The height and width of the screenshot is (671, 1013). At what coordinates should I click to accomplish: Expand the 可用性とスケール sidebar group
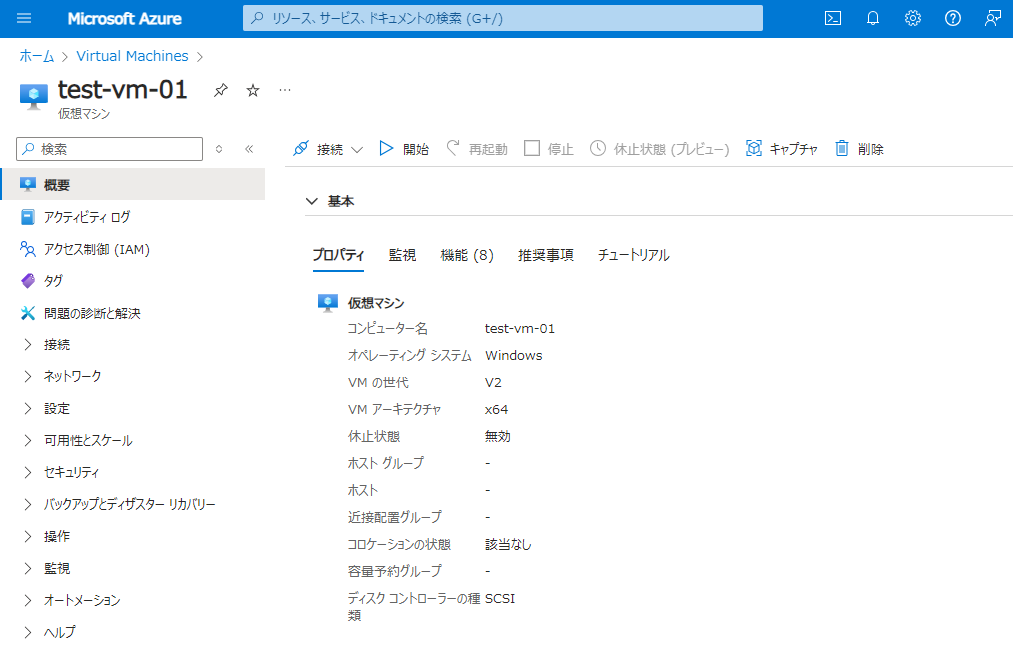pos(28,440)
